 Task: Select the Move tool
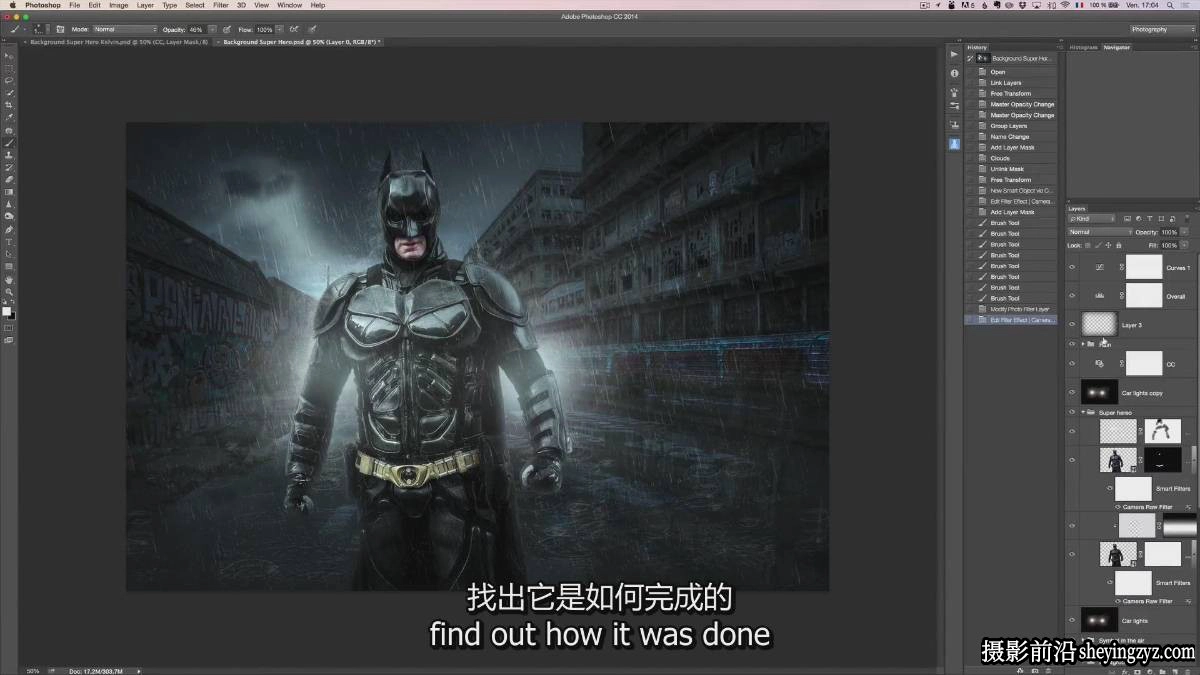pyautogui.click(x=9, y=56)
